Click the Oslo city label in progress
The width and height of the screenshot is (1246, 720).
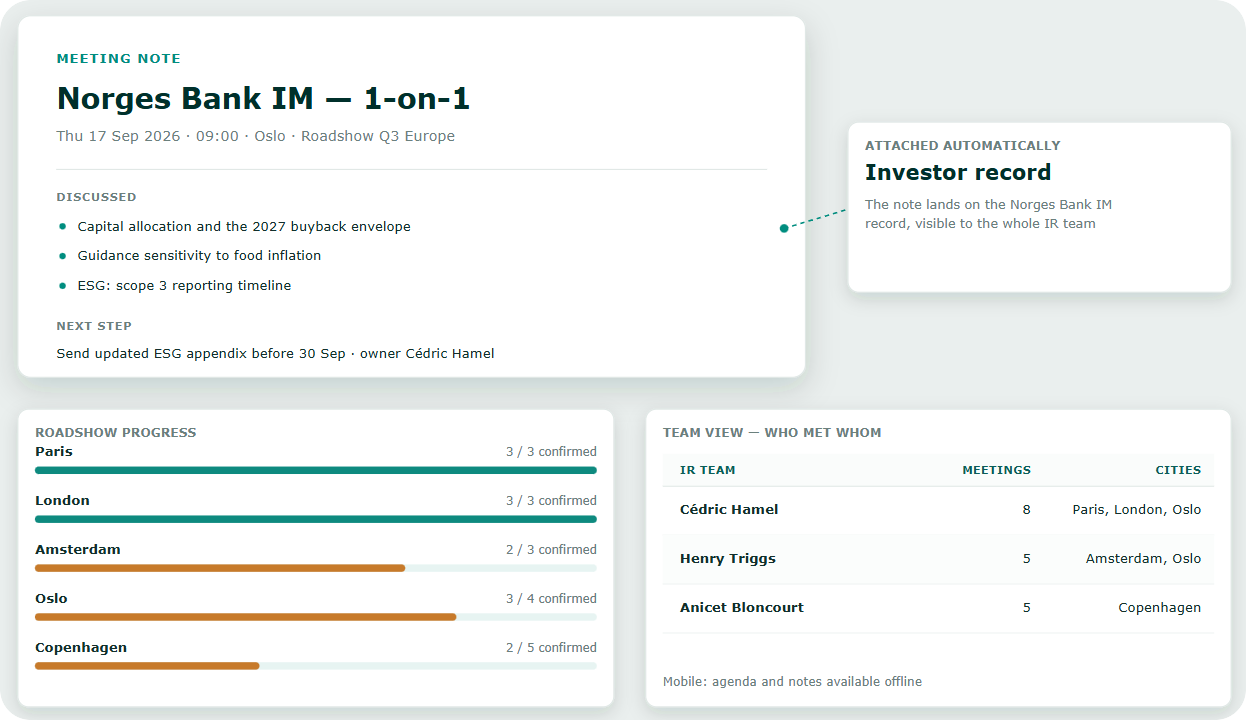coord(51,599)
